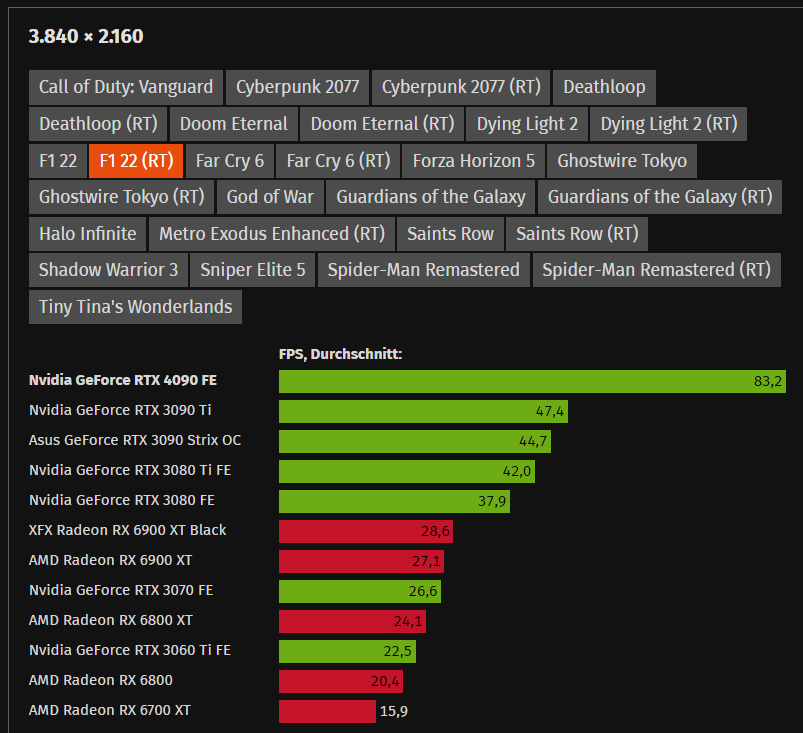Select the Ghostwire Tokyo tab without RT
The width and height of the screenshot is (803, 733).
tap(622, 161)
